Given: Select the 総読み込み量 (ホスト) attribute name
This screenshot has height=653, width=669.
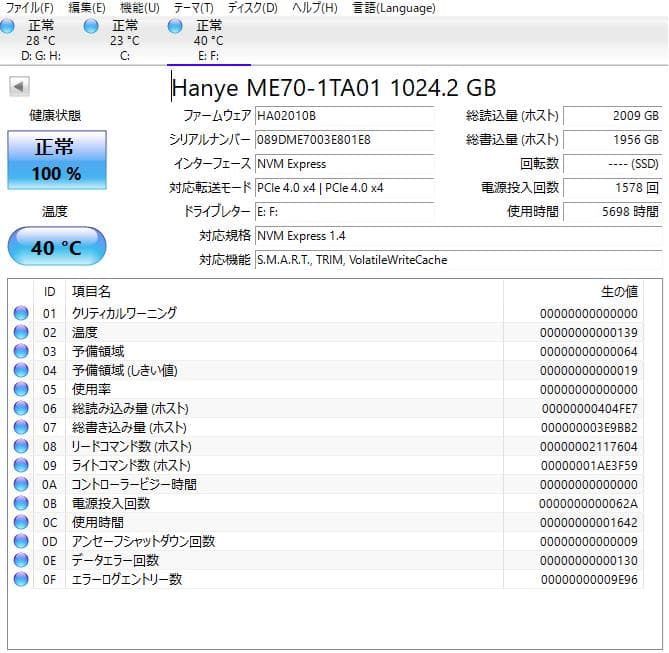Looking at the screenshot, I should pos(130,408).
